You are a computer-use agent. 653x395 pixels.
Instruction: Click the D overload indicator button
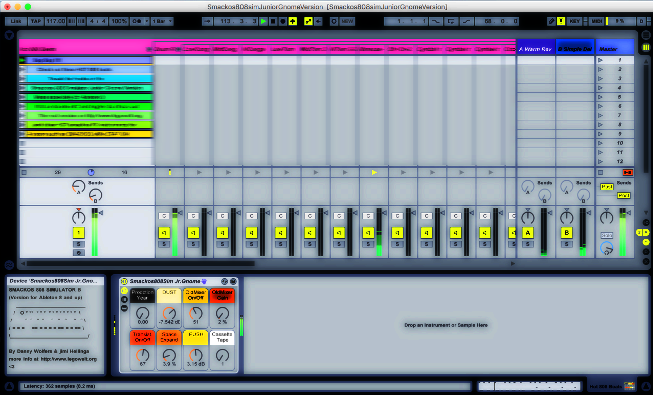(x=641, y=21)
